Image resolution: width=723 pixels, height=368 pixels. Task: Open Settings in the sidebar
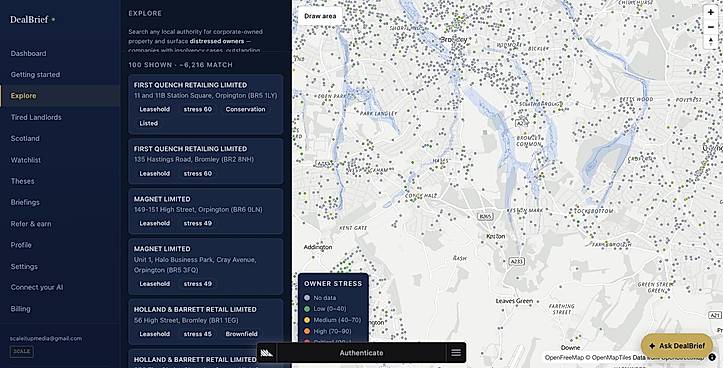(24, 267)
